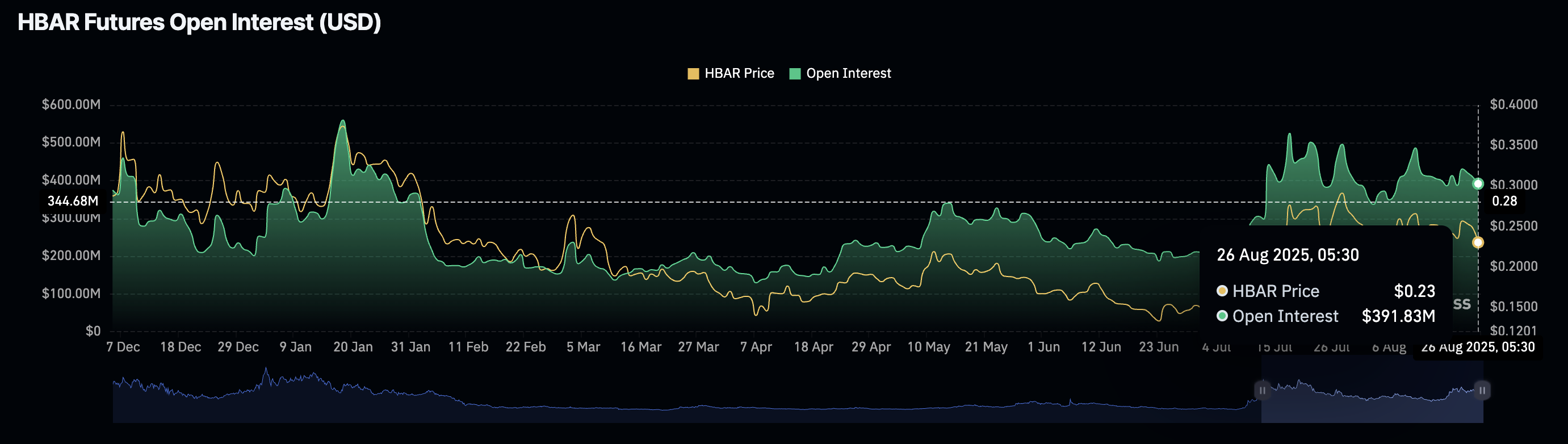Click the green dot beside Open Interest in tooltip
This screenshot has height=444, width=1568.
pyautogui.click(x=1221, y=316)
